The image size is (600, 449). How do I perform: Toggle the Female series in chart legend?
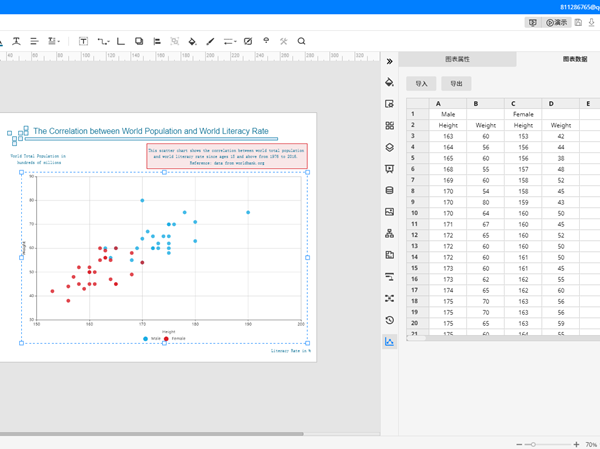tap(174, 339)
